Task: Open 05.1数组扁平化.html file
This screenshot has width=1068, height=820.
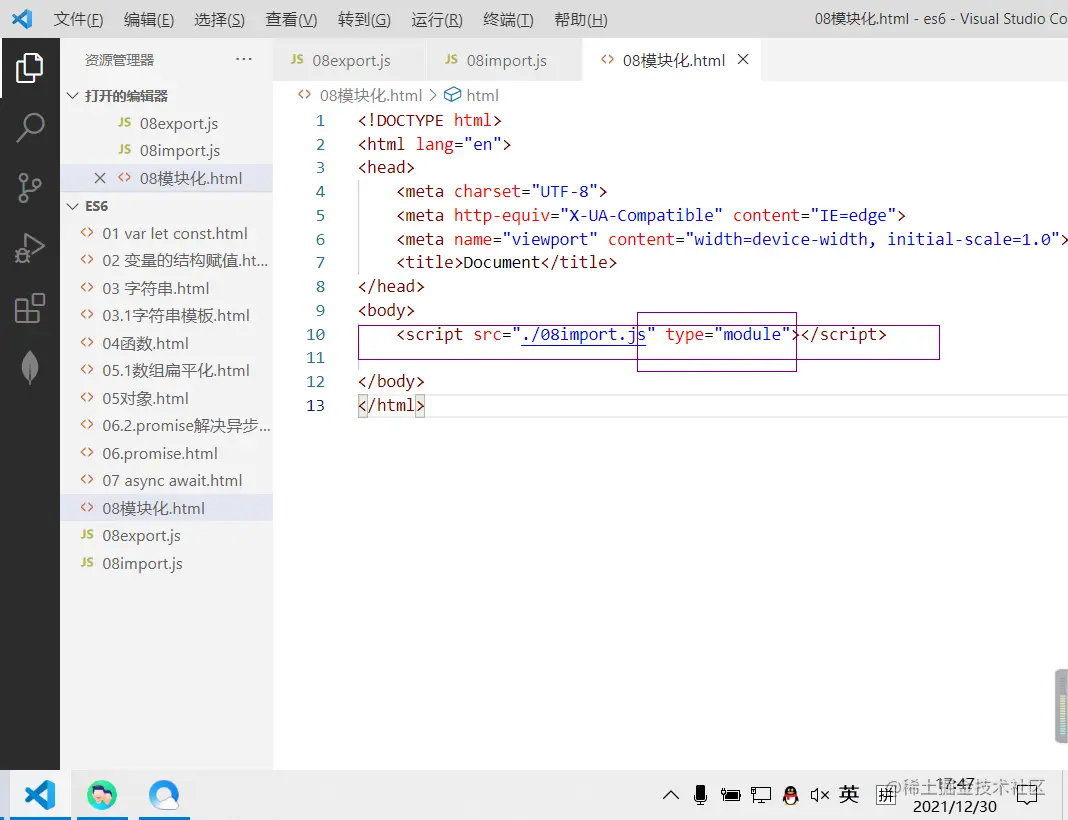Action: tap(167, 370)
